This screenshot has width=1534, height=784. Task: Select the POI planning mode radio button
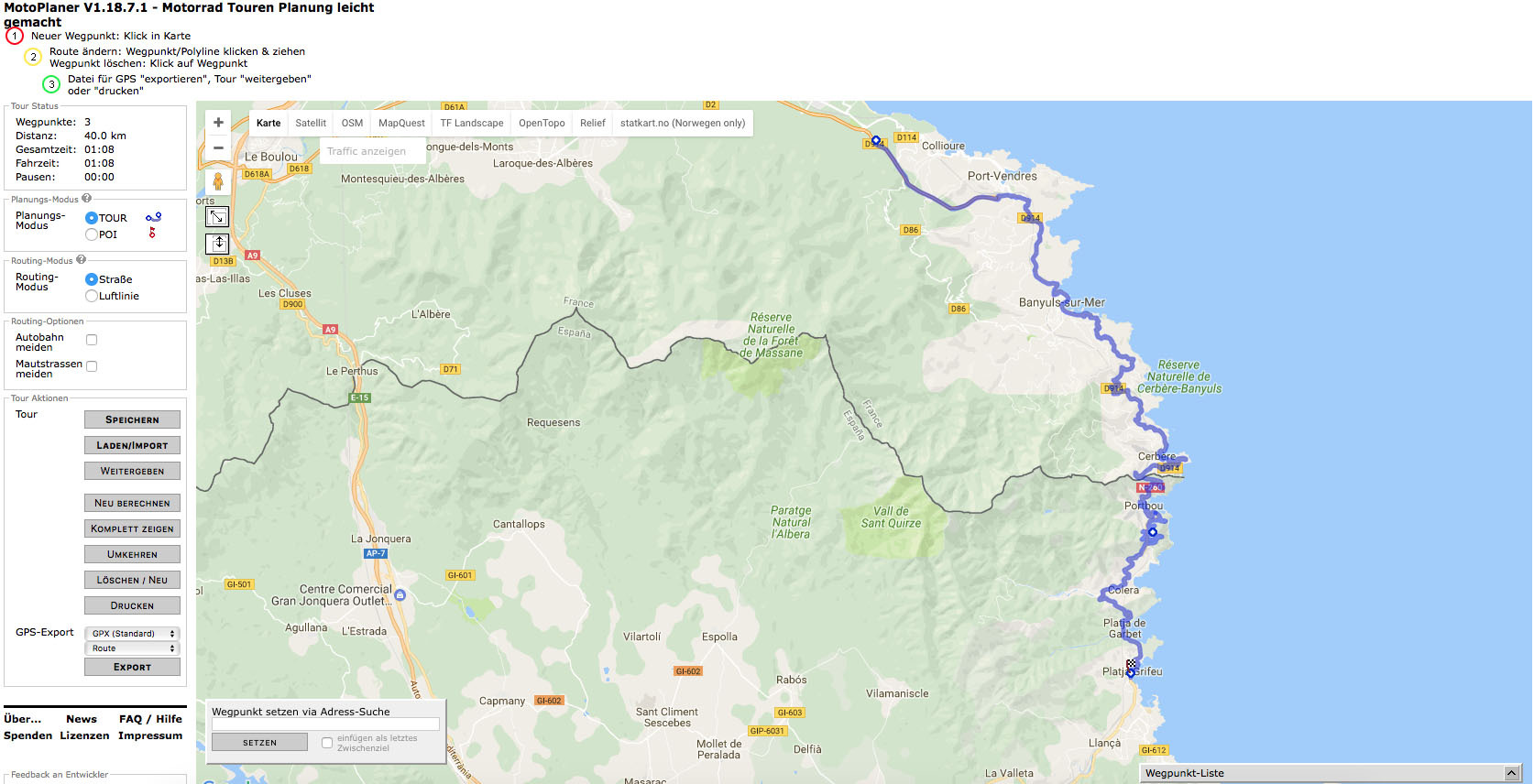click(92, 234)
